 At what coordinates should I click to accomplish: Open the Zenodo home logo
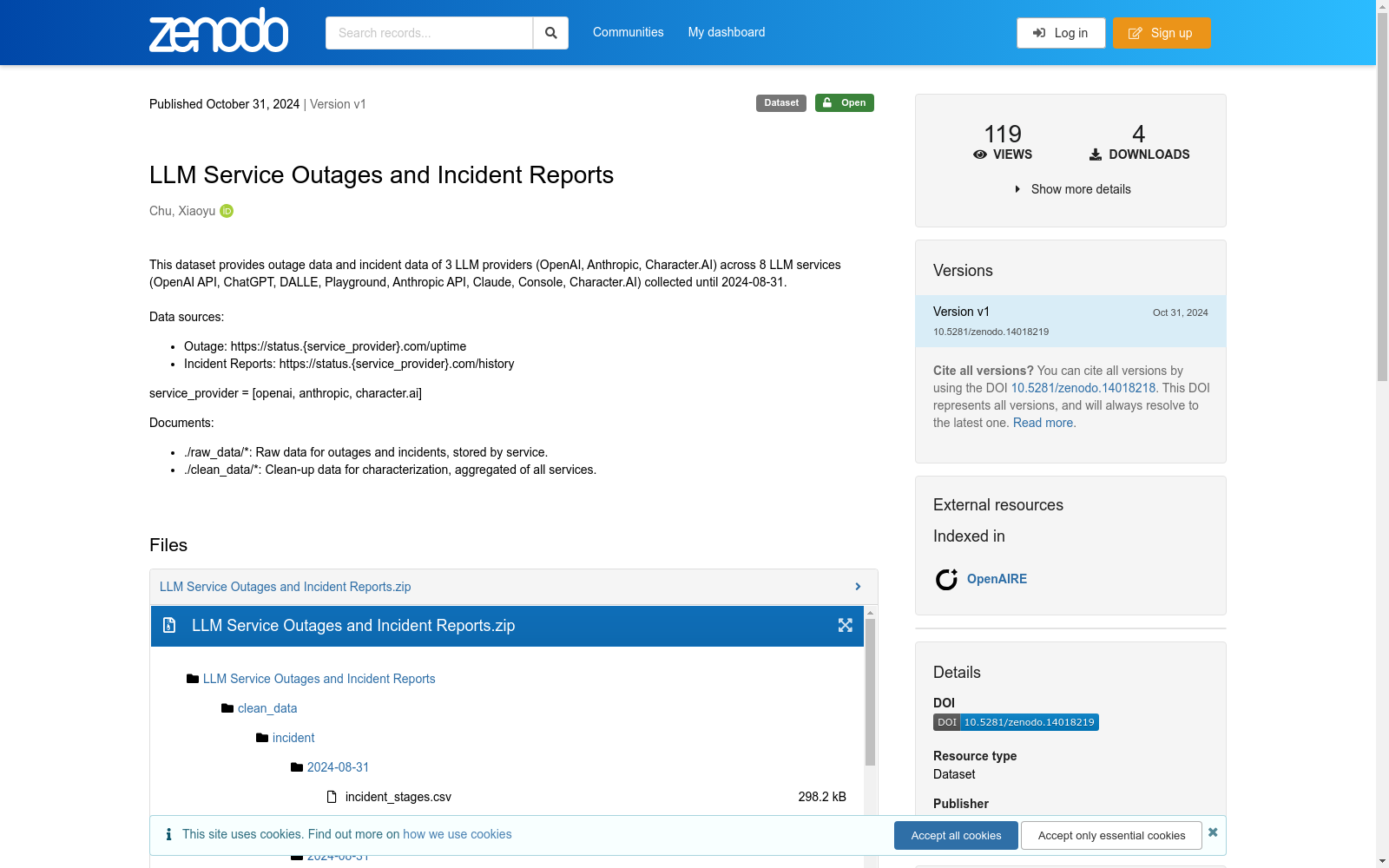point(219,30)
